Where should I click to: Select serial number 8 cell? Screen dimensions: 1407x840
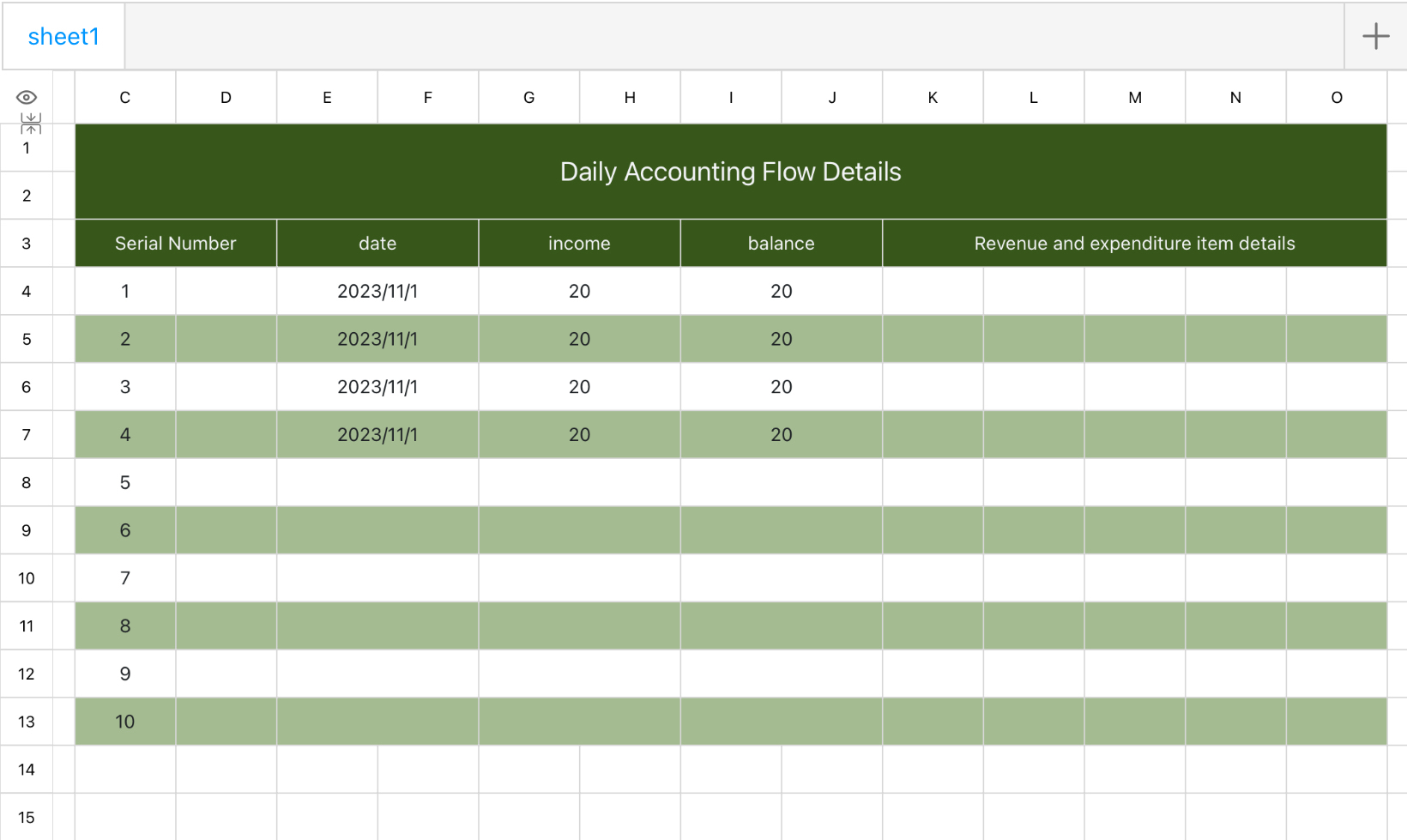click(x=125, y=626)
